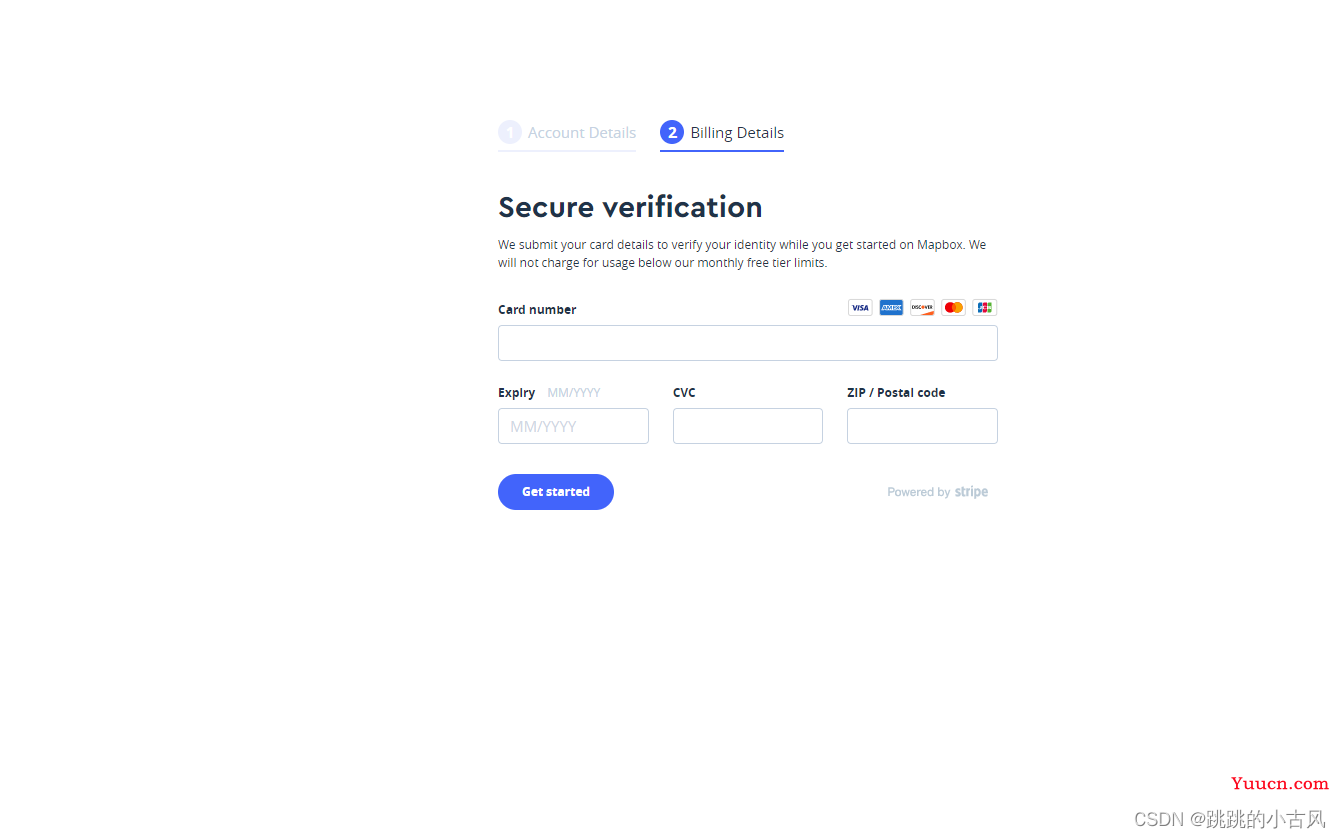
Task: Select the Billing Details tab
Action: pos(722,133)
